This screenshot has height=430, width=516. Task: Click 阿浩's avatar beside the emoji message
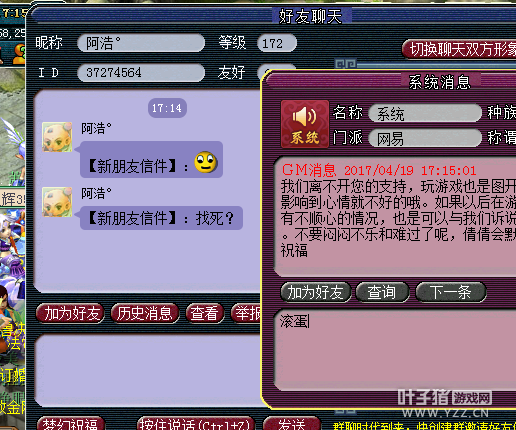pos(57,137)
